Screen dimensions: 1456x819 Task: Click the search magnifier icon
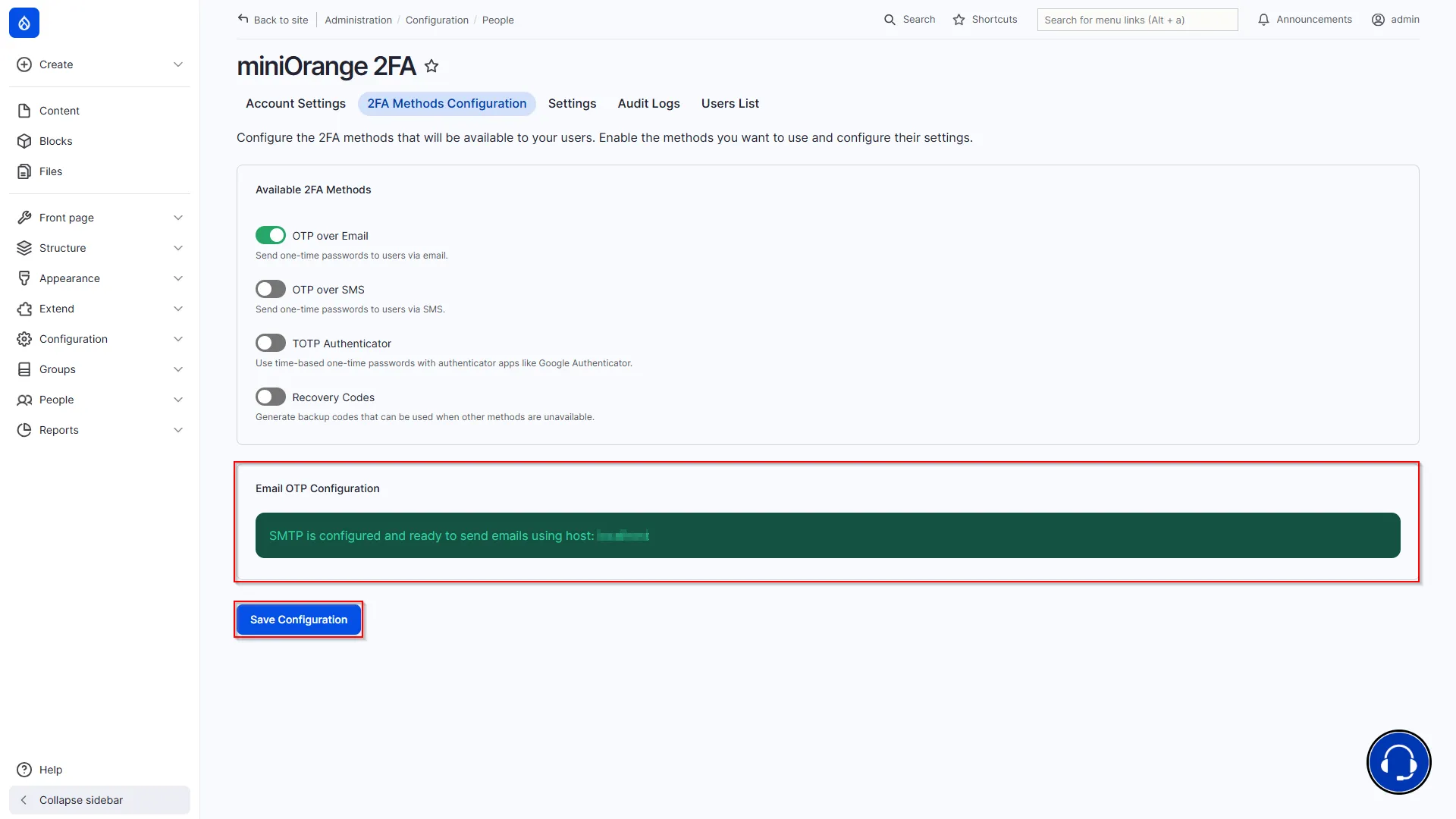tap(890, 20)
